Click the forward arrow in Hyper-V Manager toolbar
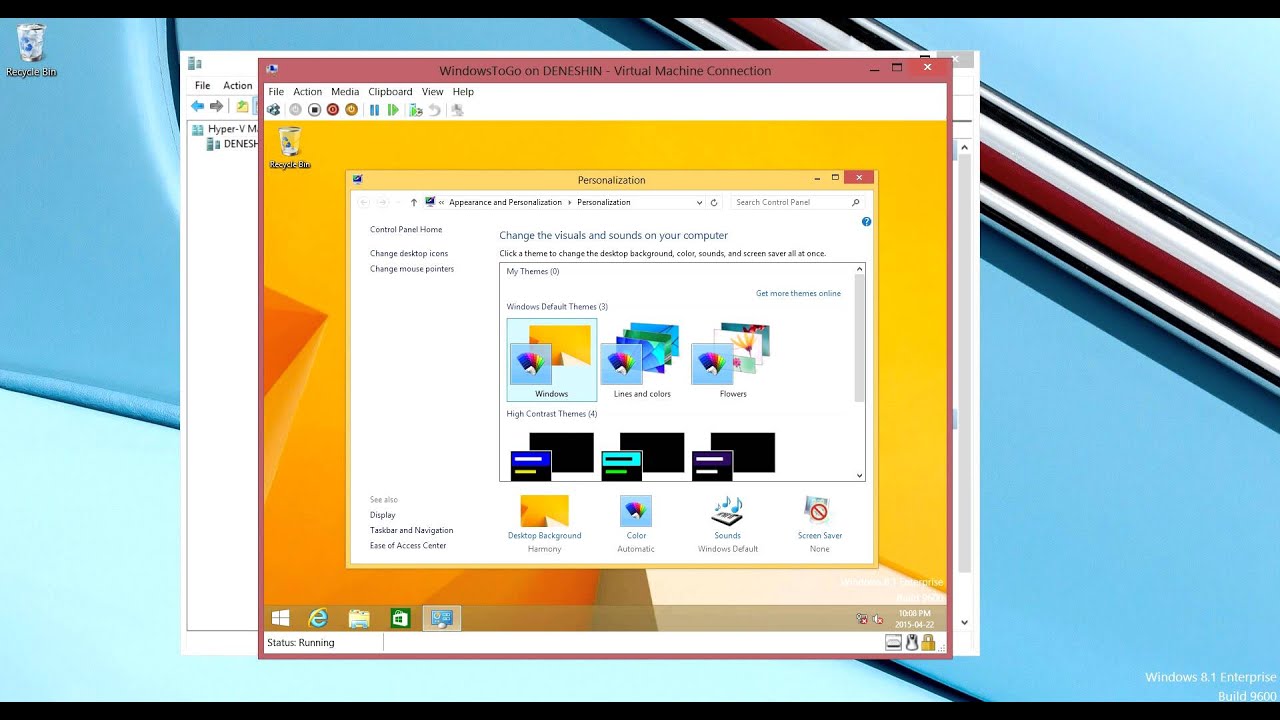 tap(216, 106)
